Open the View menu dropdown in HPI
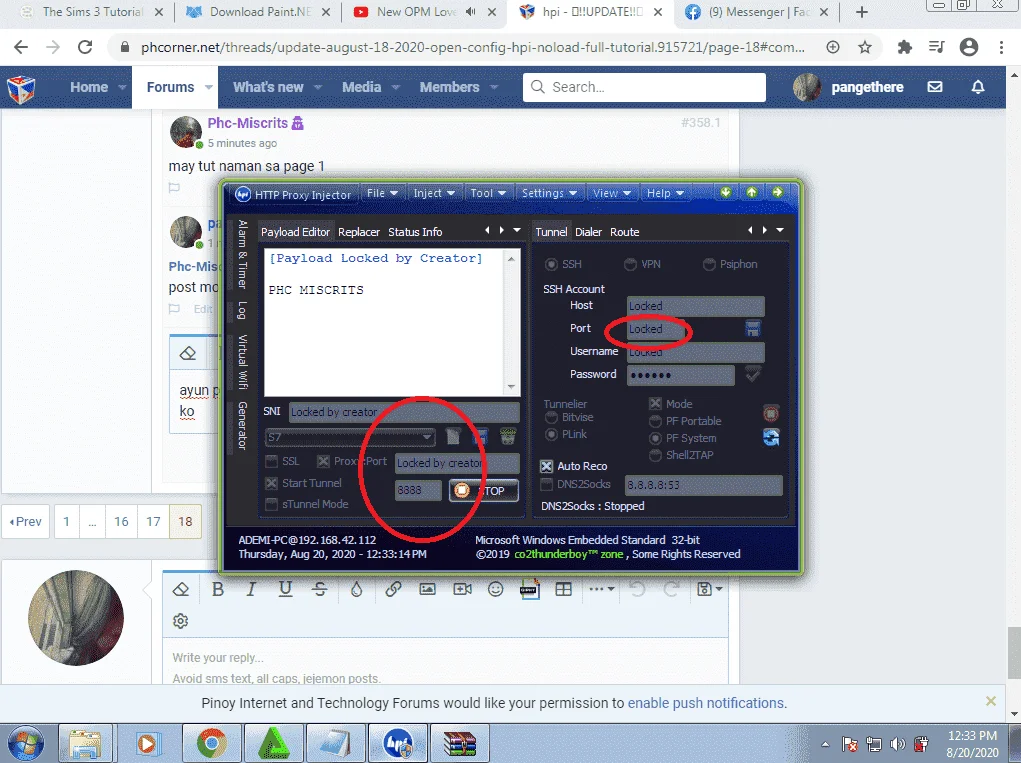 (x=611, y=193)
